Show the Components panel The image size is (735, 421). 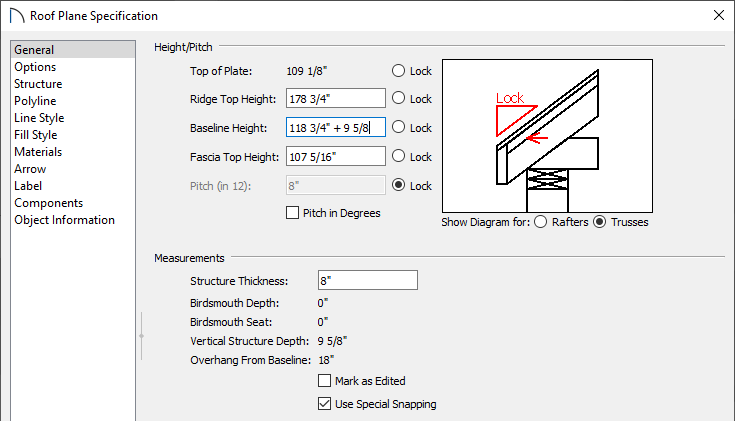[x=48, y=203]
